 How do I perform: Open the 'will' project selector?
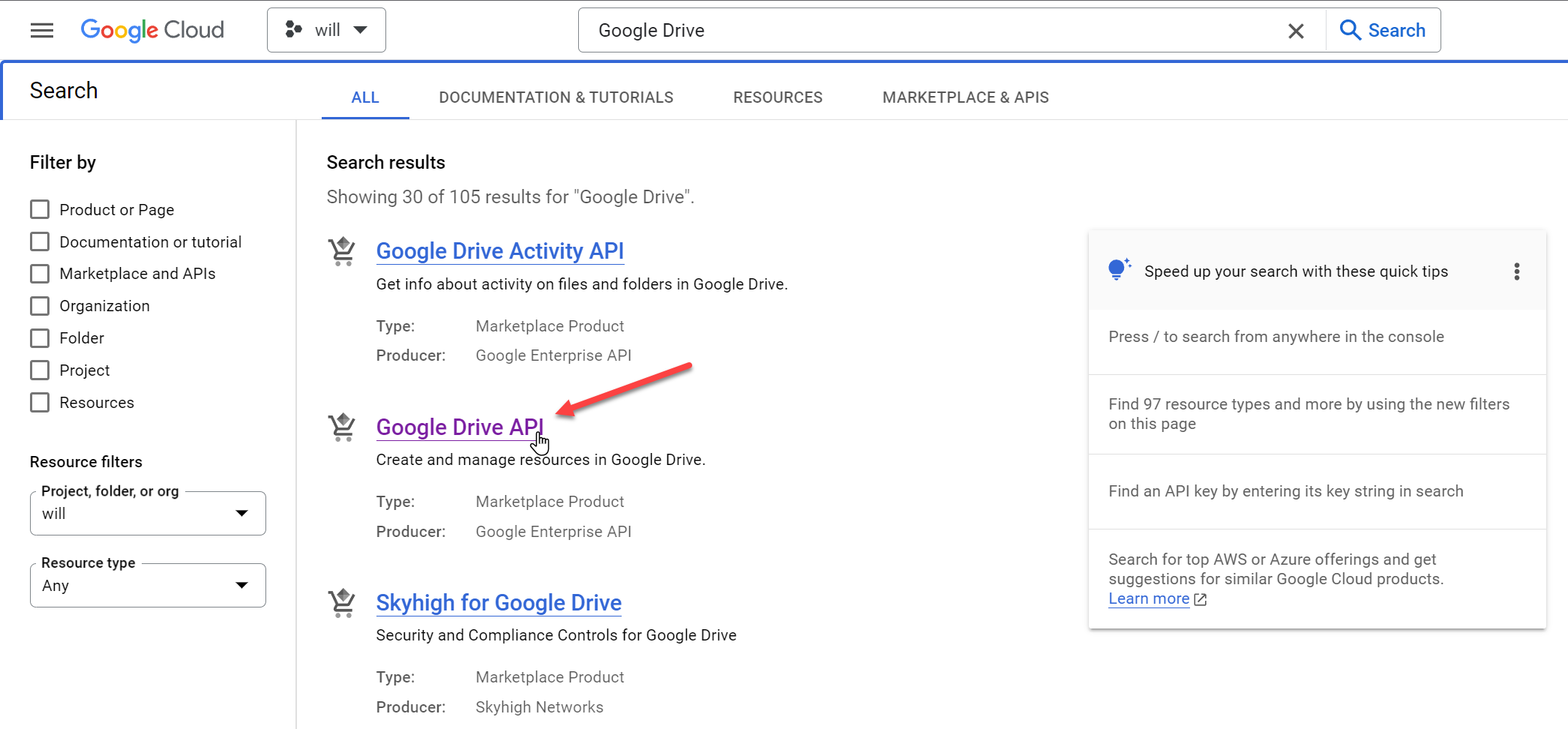(x=326, y=30)
